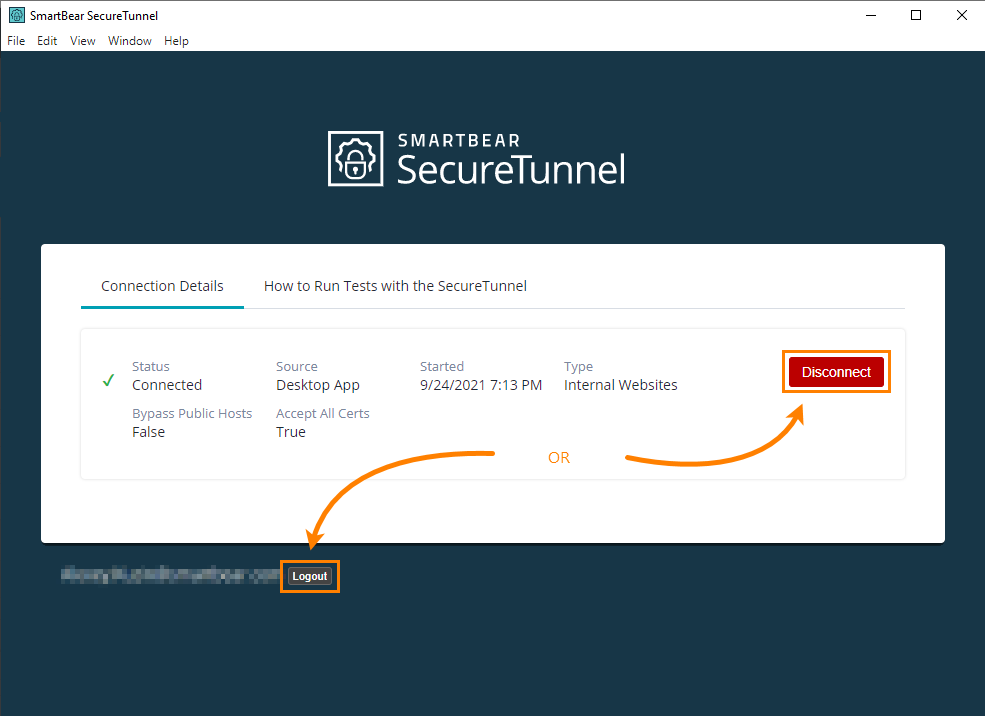Click the Accept All Certs True value
Viewport: 985px width, 716px height.
coord(291,432)
